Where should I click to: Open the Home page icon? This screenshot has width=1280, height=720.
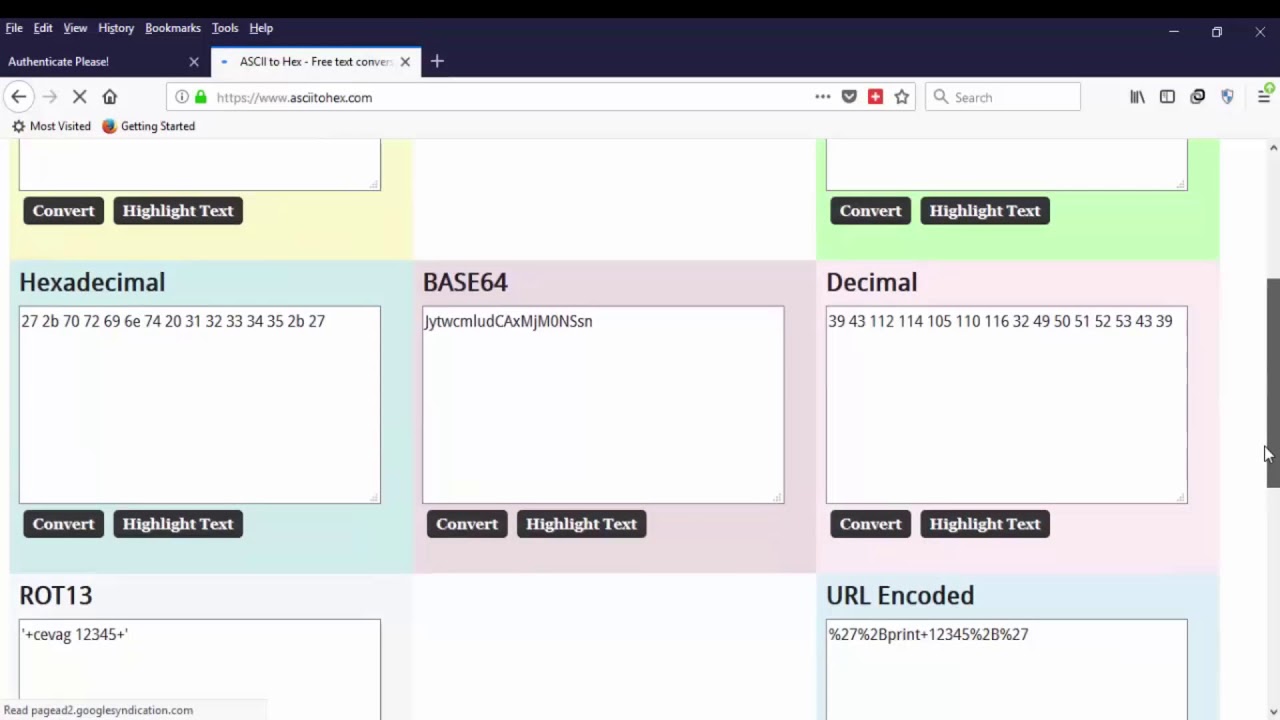[110, 97]
